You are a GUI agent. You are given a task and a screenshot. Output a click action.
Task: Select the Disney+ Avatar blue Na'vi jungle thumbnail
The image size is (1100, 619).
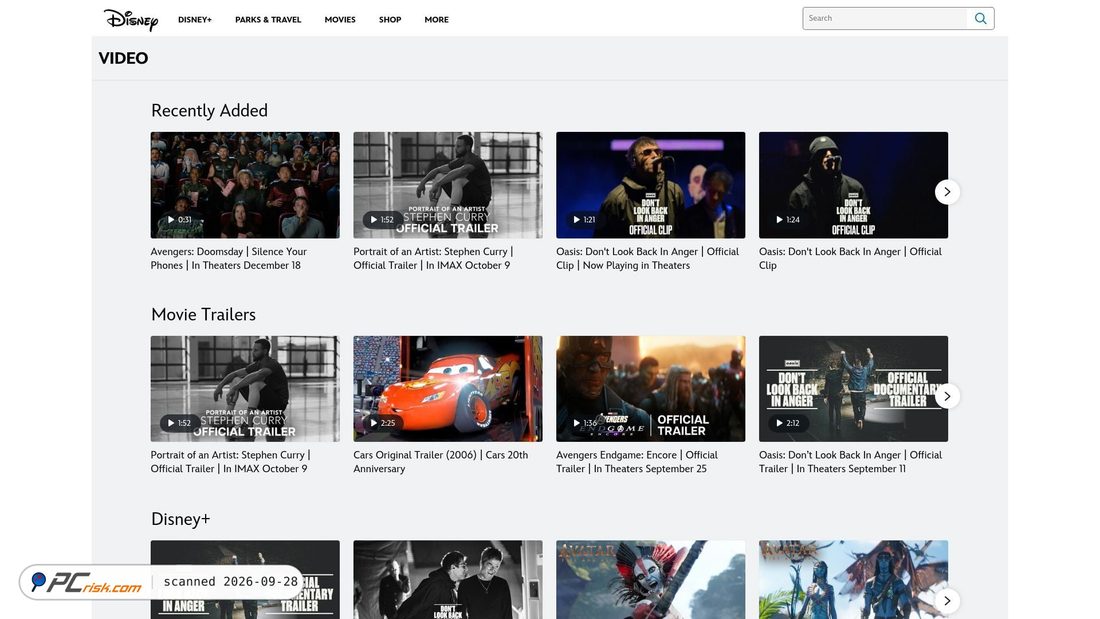tap(853, 580)
